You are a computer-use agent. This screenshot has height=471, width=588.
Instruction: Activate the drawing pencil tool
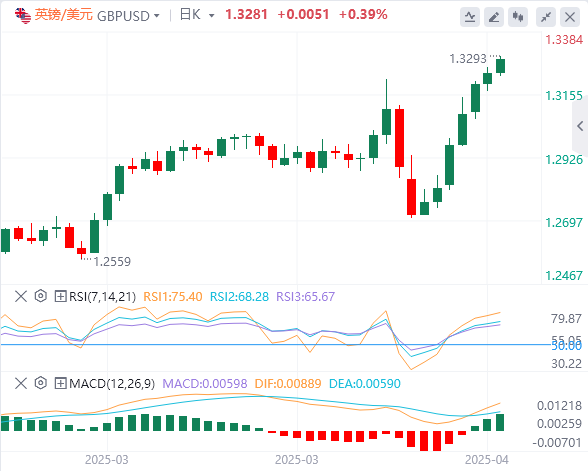point(494,17)
